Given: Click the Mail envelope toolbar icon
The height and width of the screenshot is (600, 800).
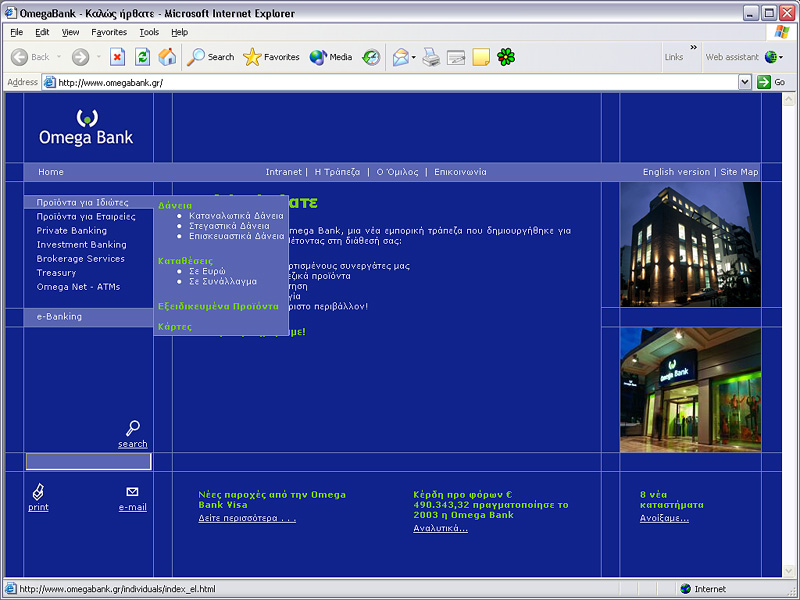Looking at the screenshot, I should click(401, 57).
